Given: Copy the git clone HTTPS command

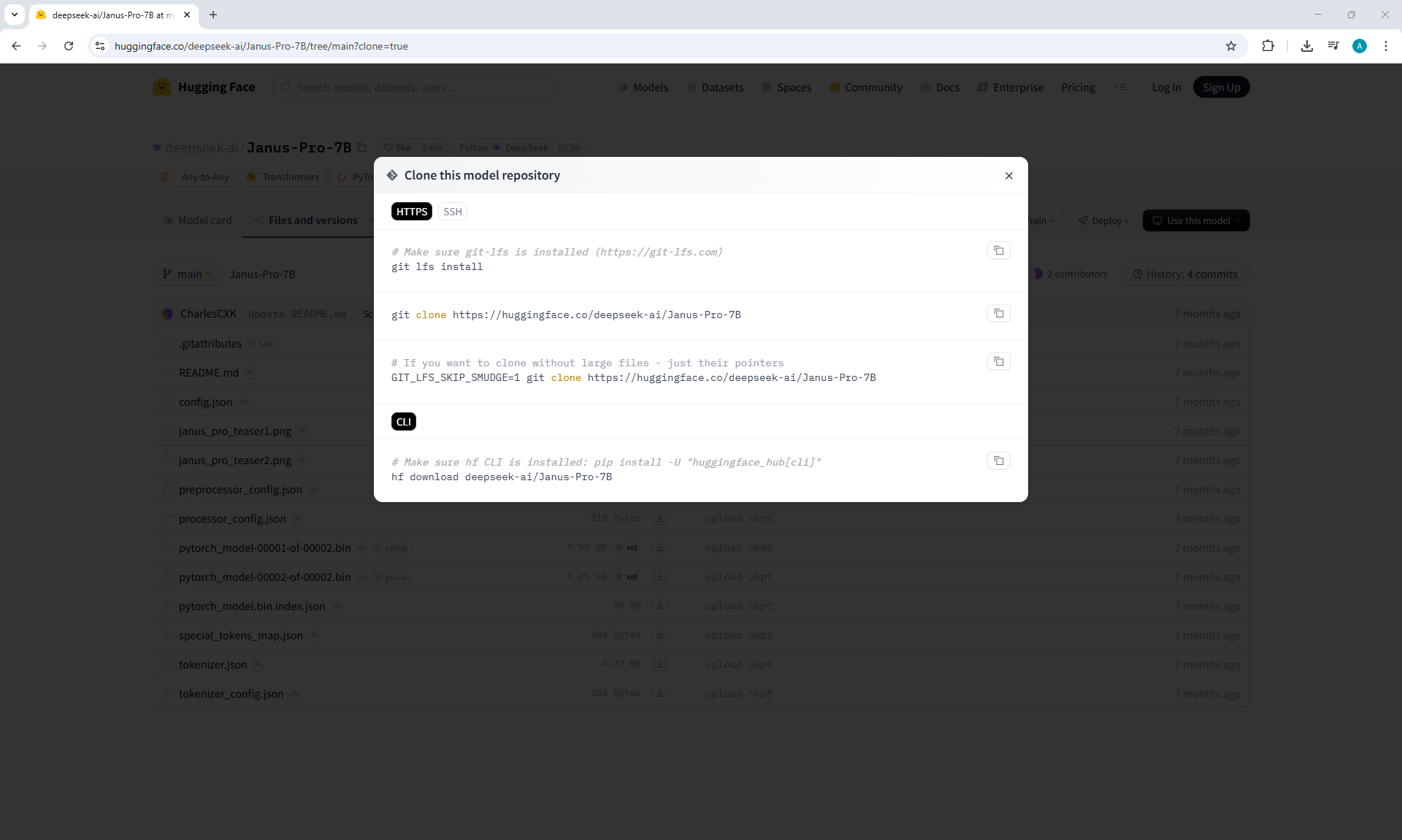Looking at the screenshot, I should [998, 314].
